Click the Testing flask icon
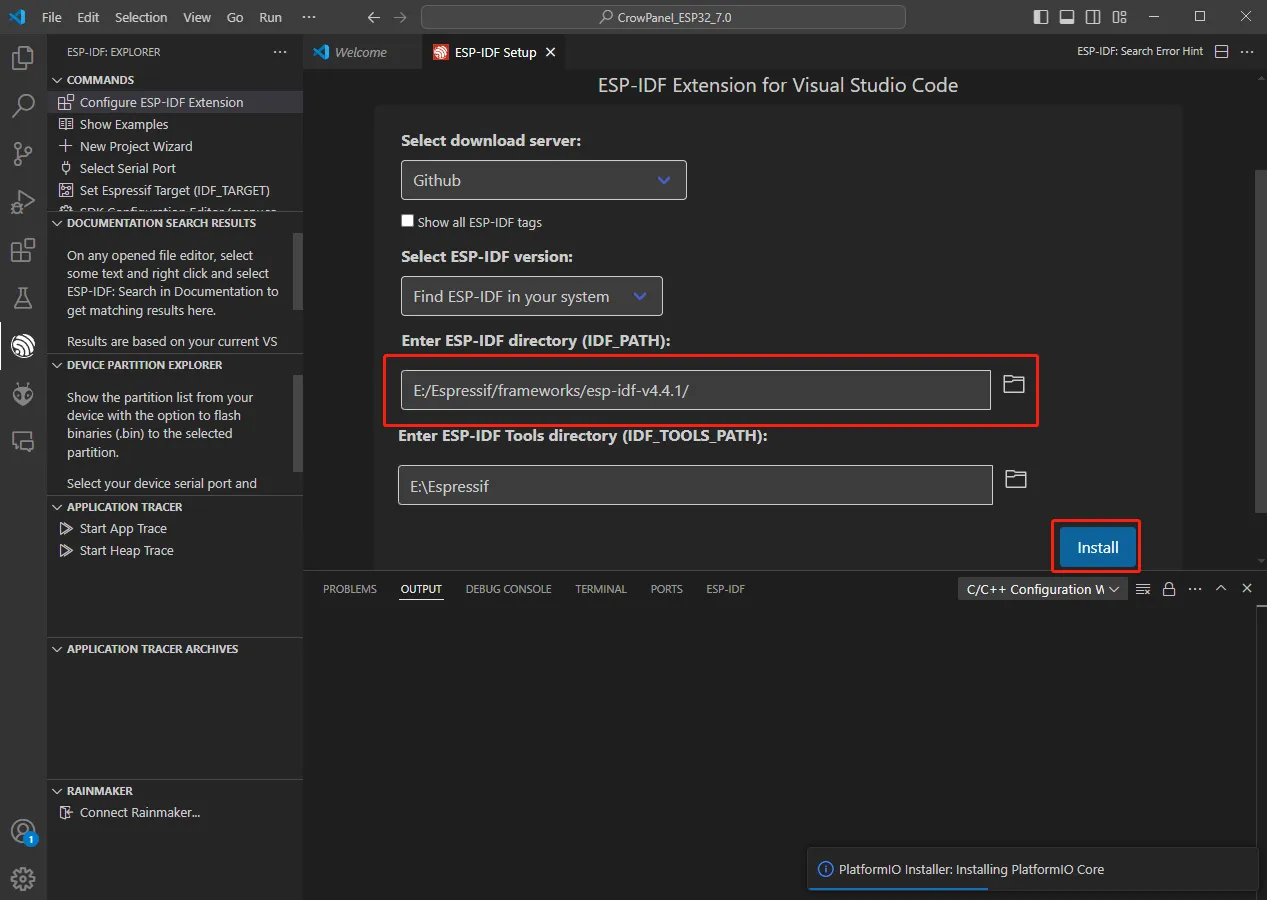The height and width of the screenshot is (900, 1267). click(23, 298)
